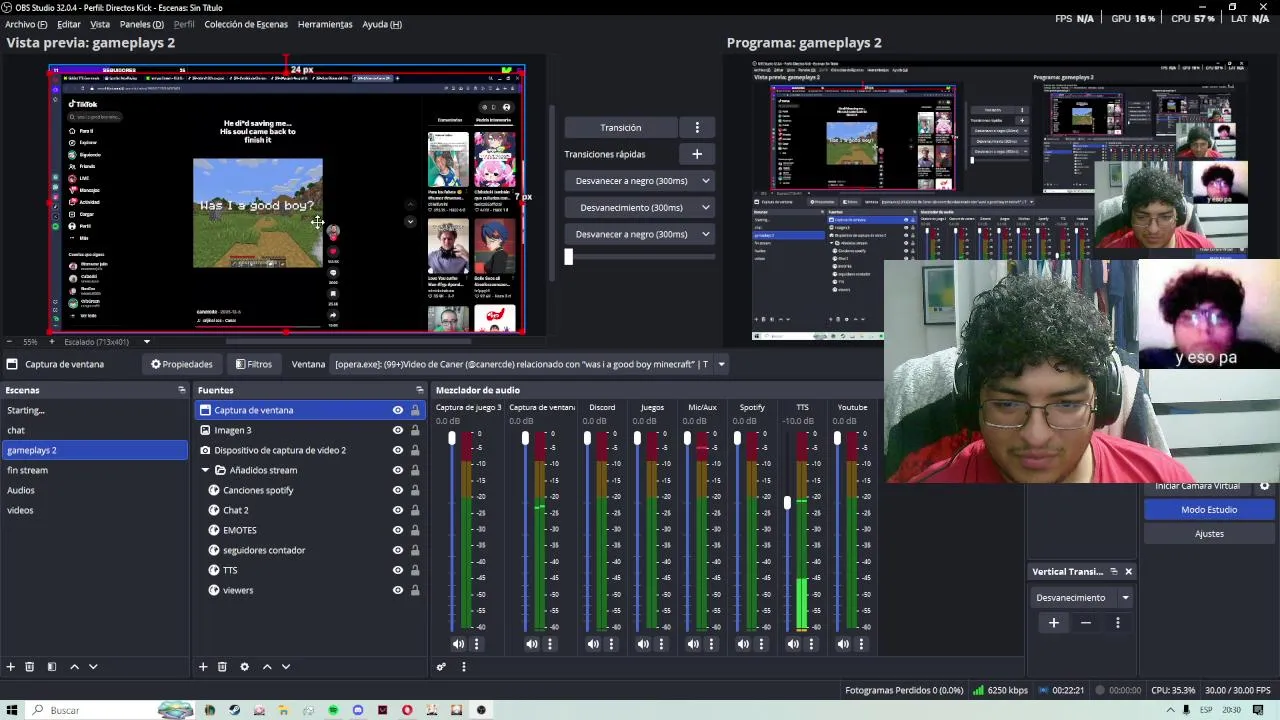Open the Vista menu
The width and height of the screenshot is (1280, 720).
100,24
